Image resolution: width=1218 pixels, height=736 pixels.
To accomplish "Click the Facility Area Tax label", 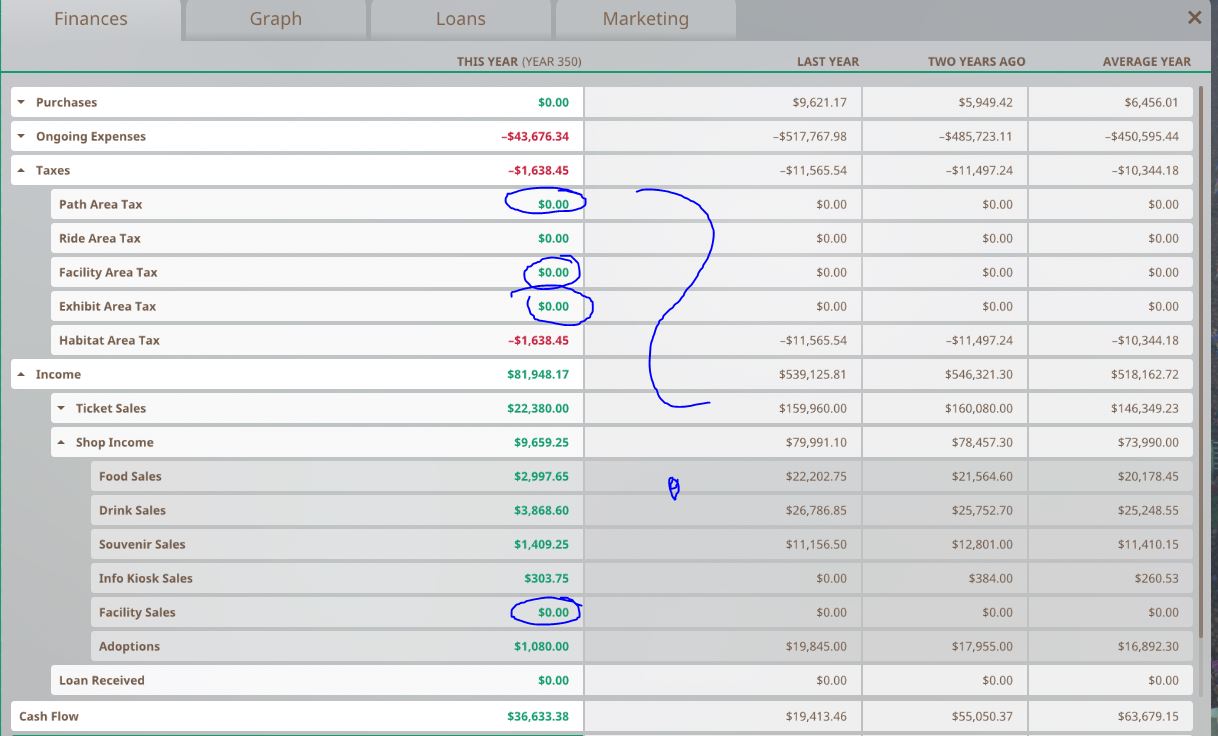I will click(x=108, y=272).
